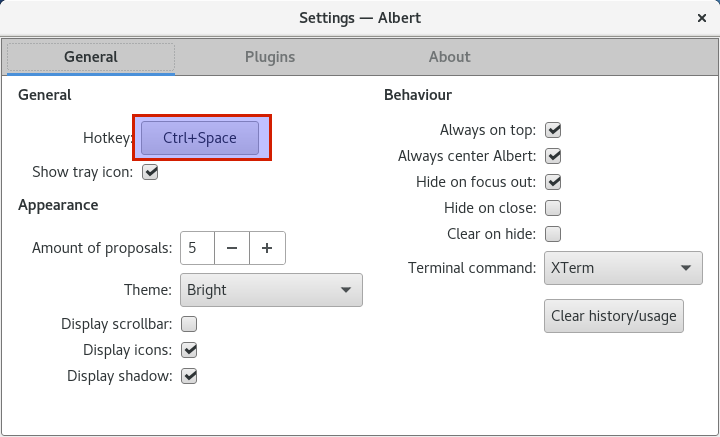The image size is (720, 437).
Task: Enable the Display scrollbar checkbox
Action: pyautogui.click(x=189, y=324)
